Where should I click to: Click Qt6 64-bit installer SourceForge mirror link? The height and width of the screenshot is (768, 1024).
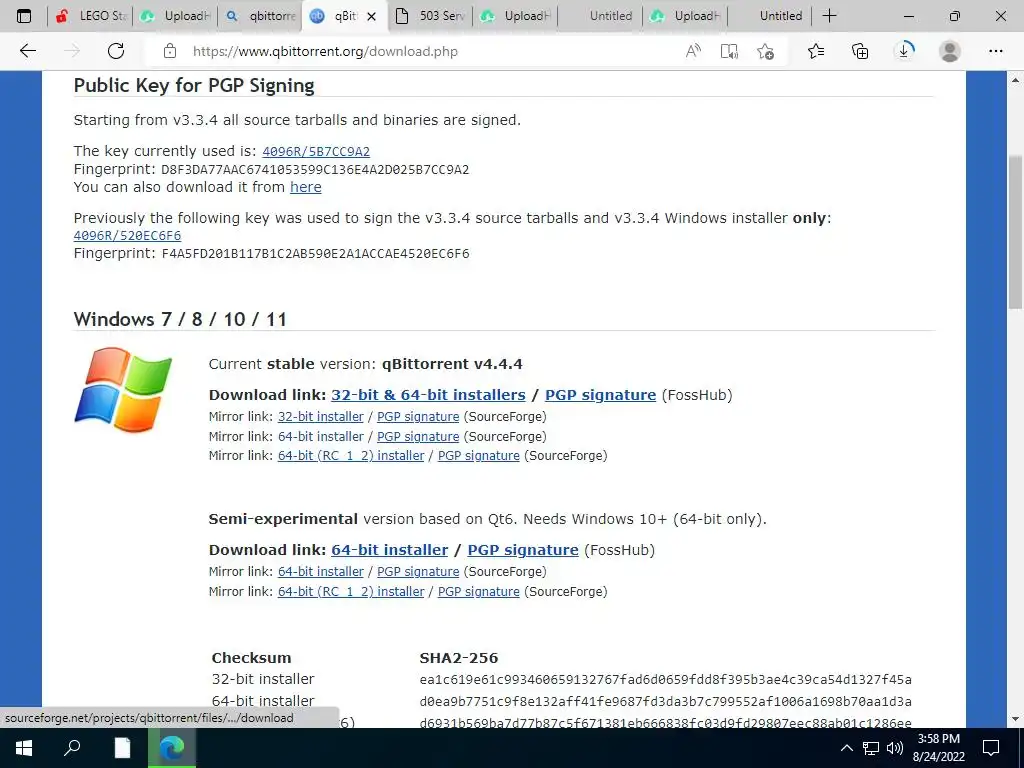tap(321, 571)
